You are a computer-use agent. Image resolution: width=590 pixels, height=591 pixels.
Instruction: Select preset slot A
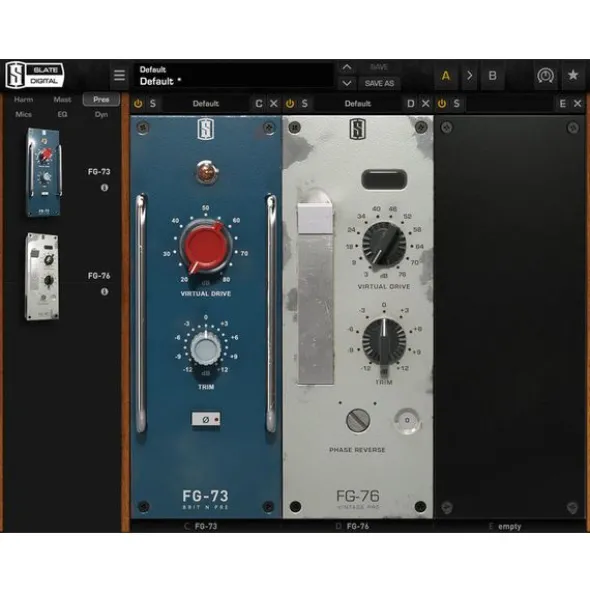446,76
